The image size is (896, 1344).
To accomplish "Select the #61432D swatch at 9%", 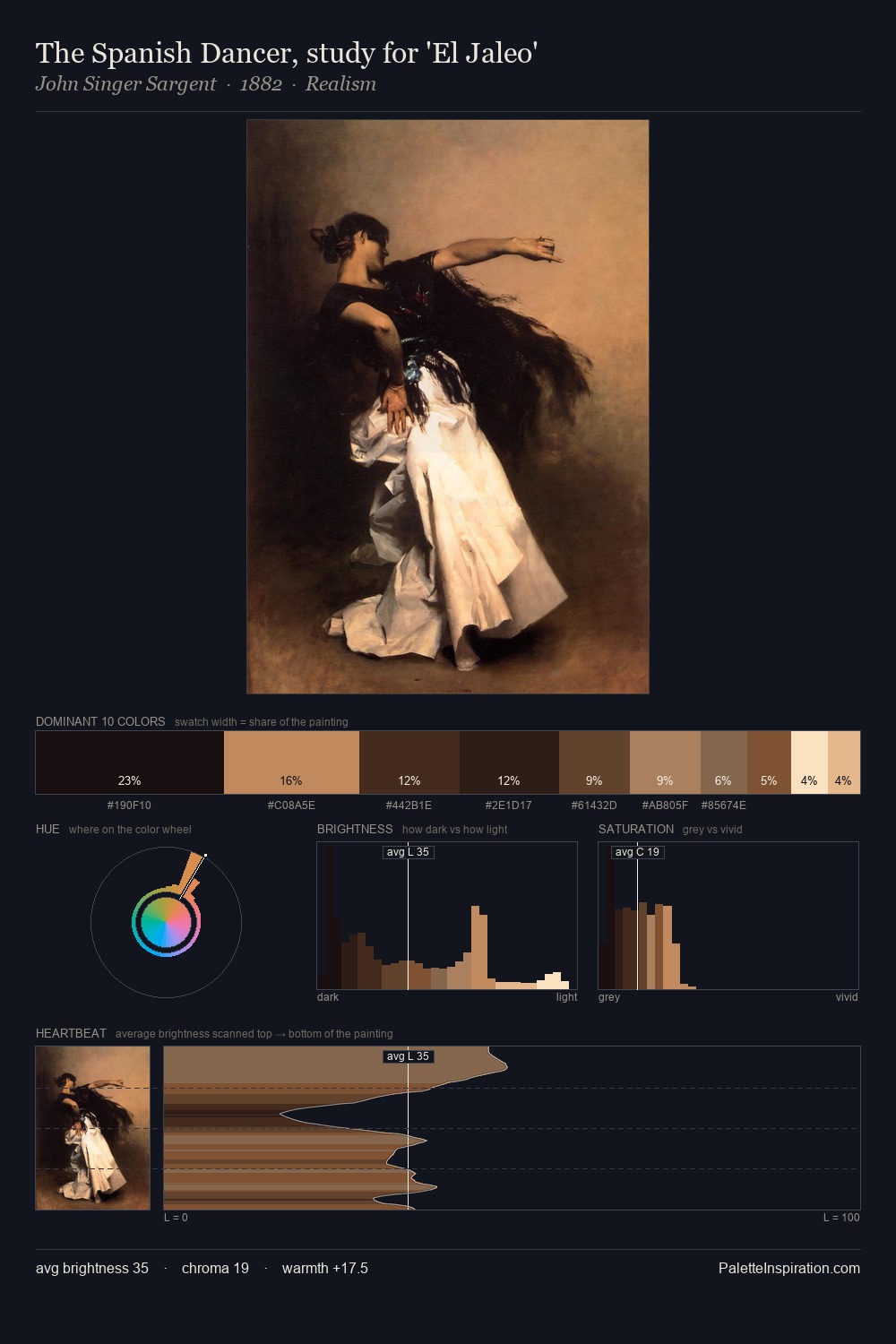I will (594, 762).
